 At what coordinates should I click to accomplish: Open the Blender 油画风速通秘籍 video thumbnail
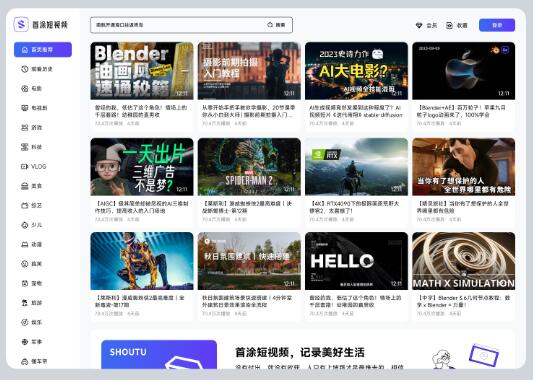pos(142,71)
